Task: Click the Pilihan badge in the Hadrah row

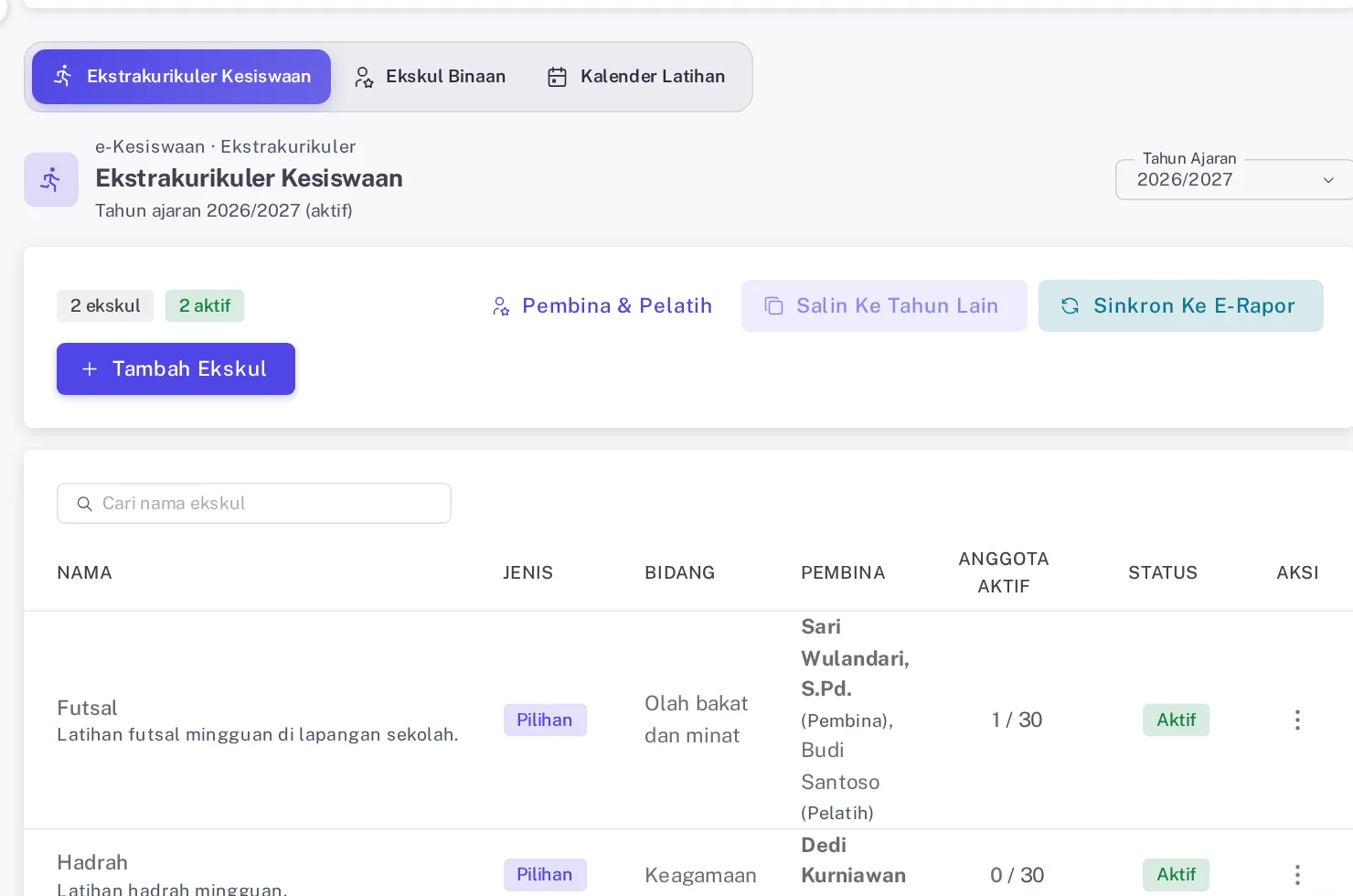Action: click(x=545, y=875)
